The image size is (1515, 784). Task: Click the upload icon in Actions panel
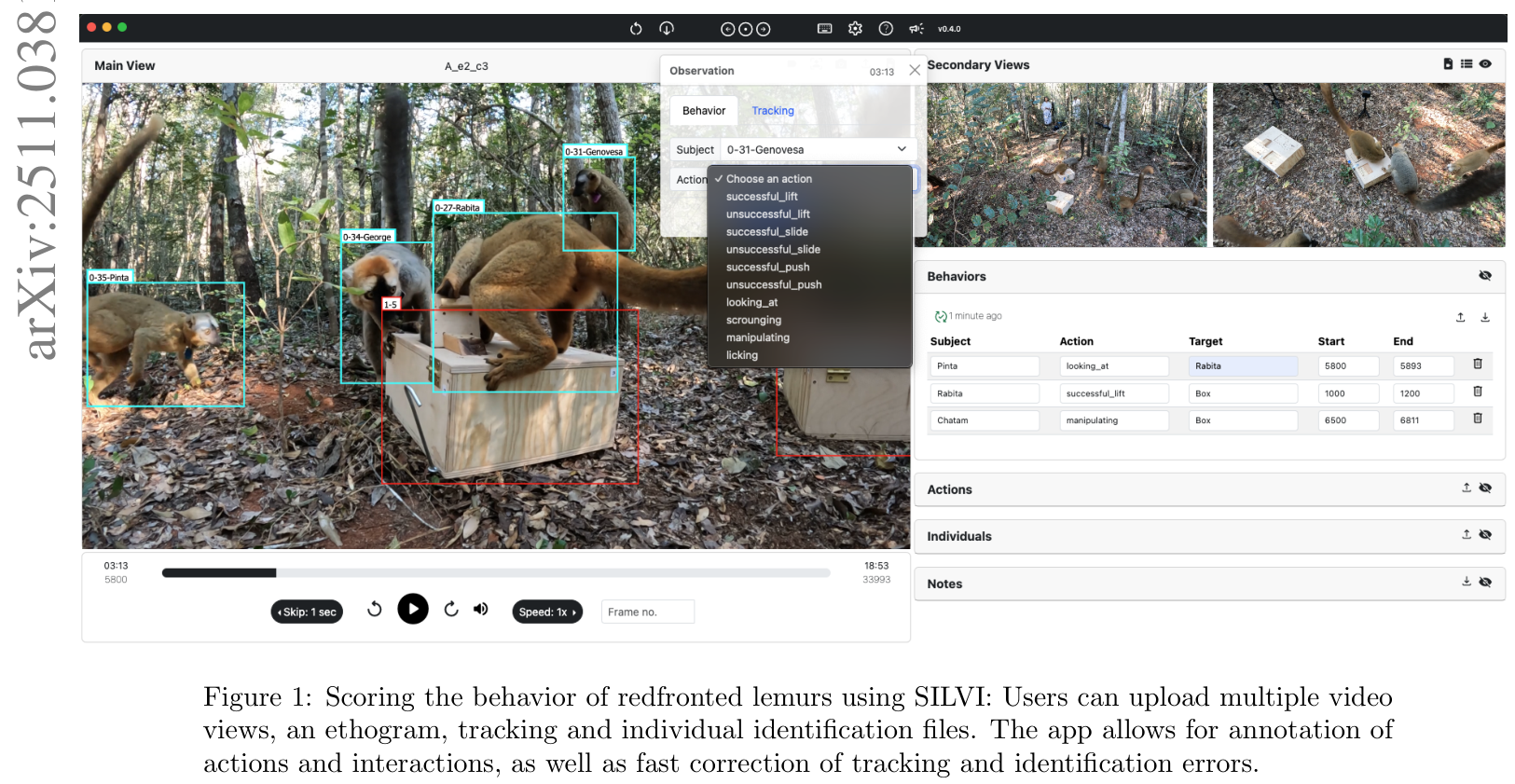click(x=1466, y=488)
